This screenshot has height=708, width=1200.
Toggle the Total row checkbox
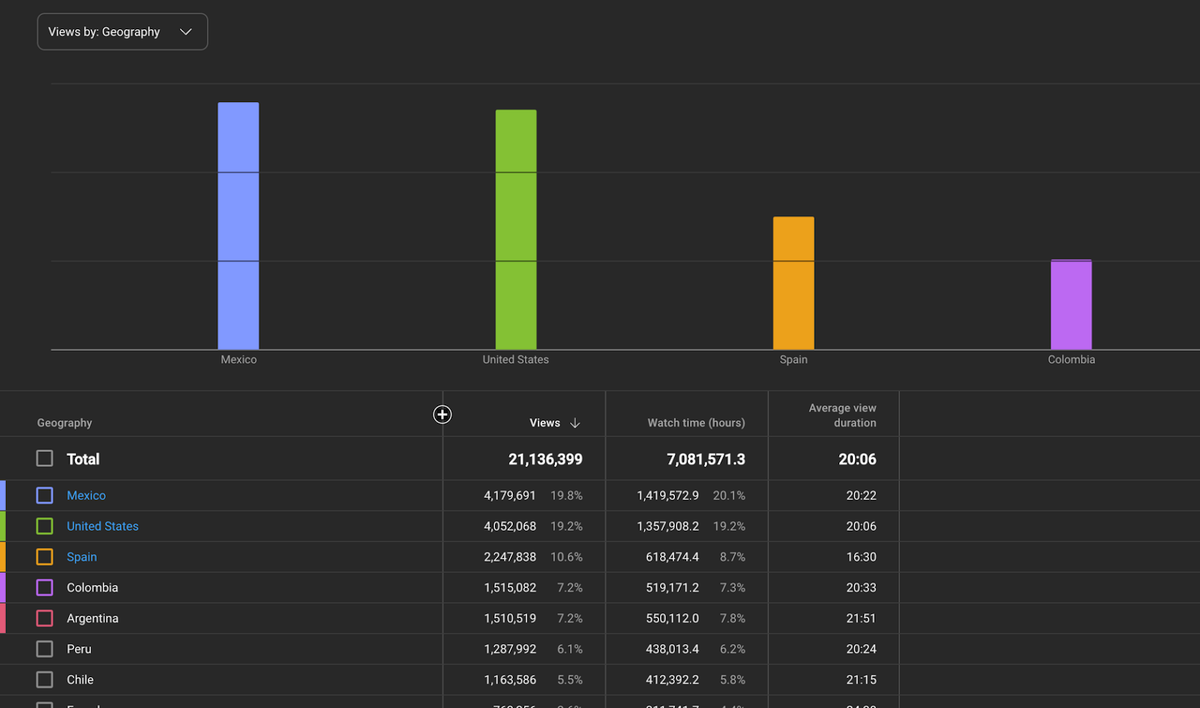coord(44,458)
